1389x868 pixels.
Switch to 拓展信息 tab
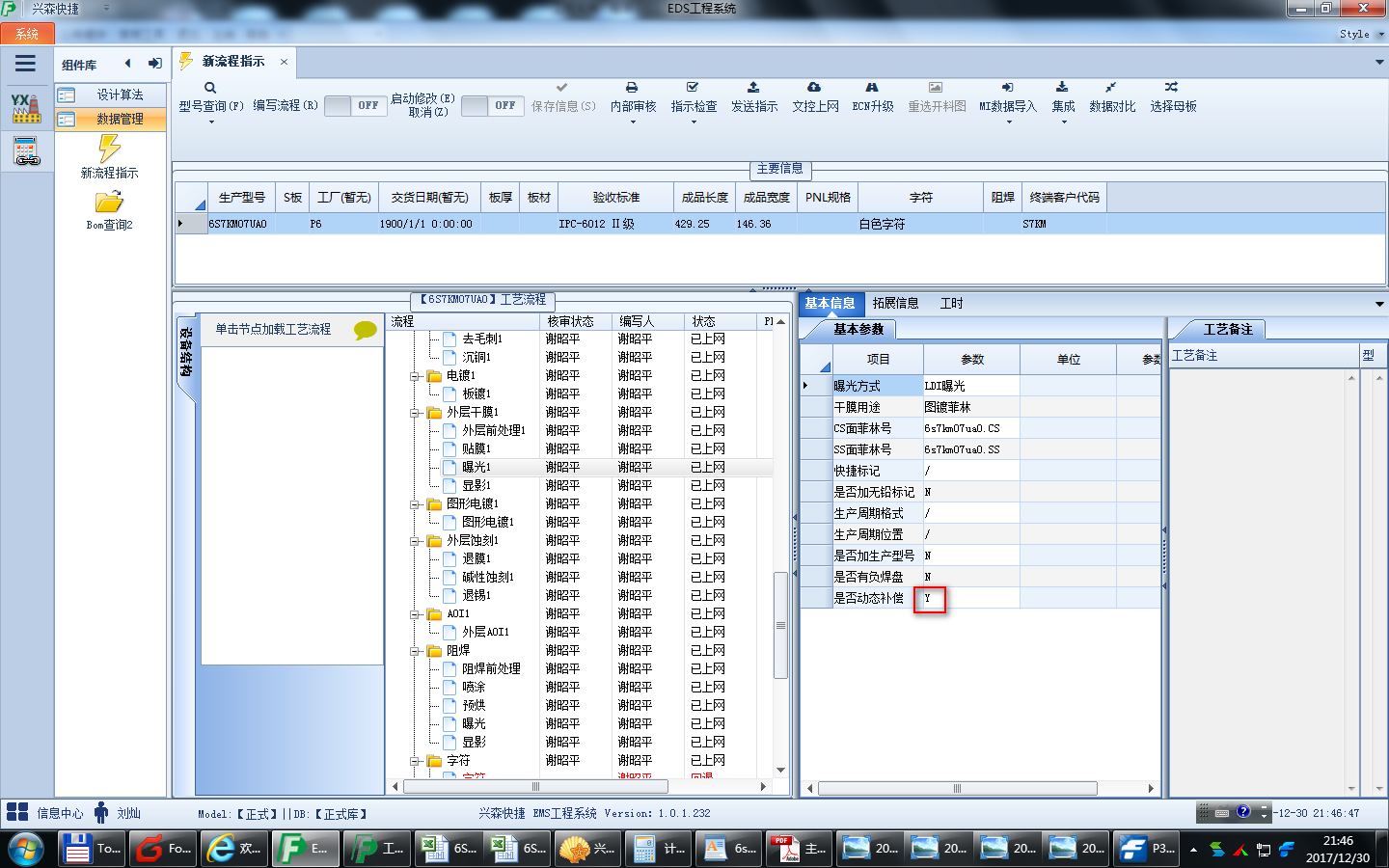pyautogui.click(x=895, y=303)
